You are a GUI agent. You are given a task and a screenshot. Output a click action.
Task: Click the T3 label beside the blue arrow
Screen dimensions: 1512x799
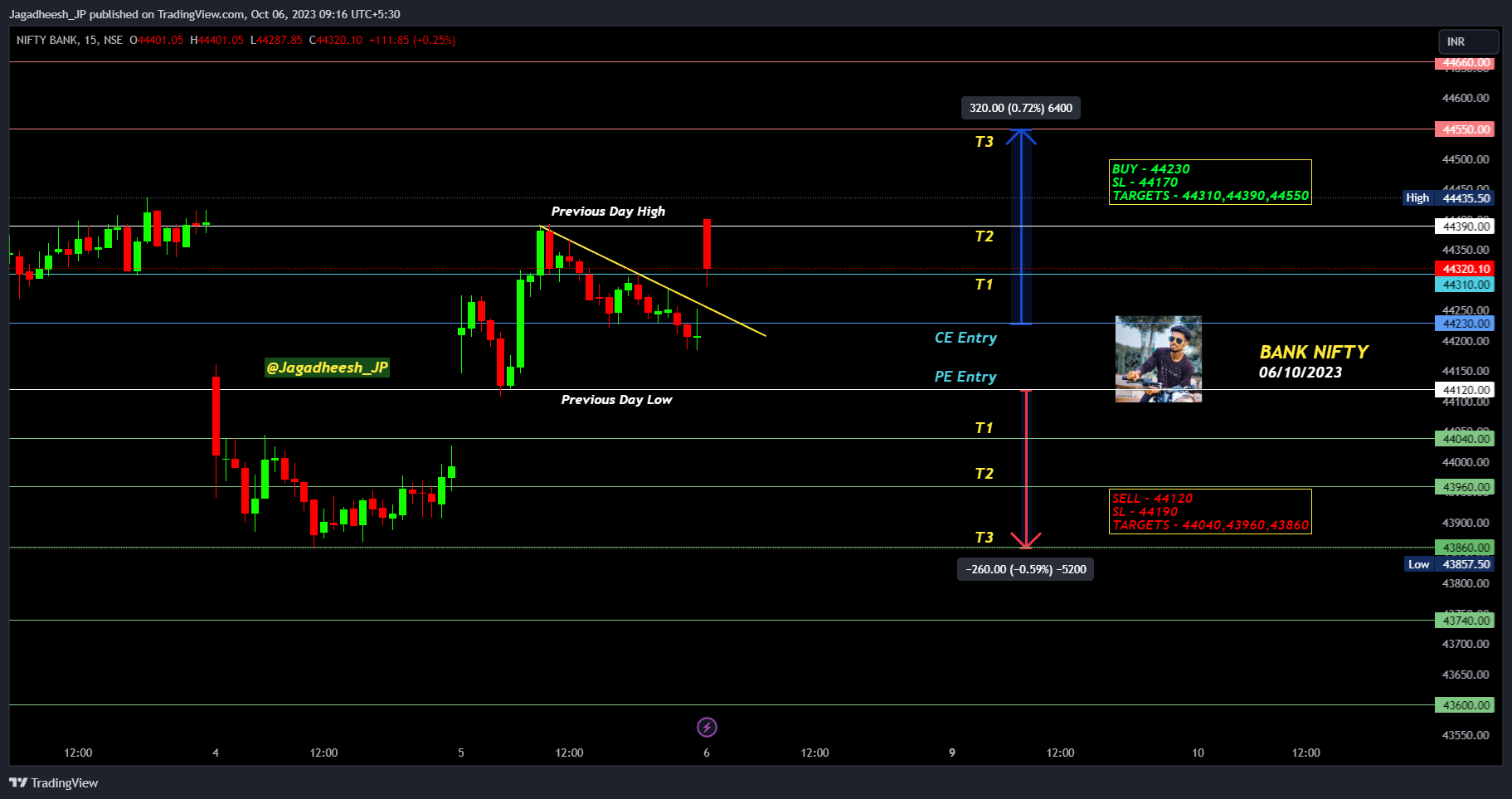984,142
